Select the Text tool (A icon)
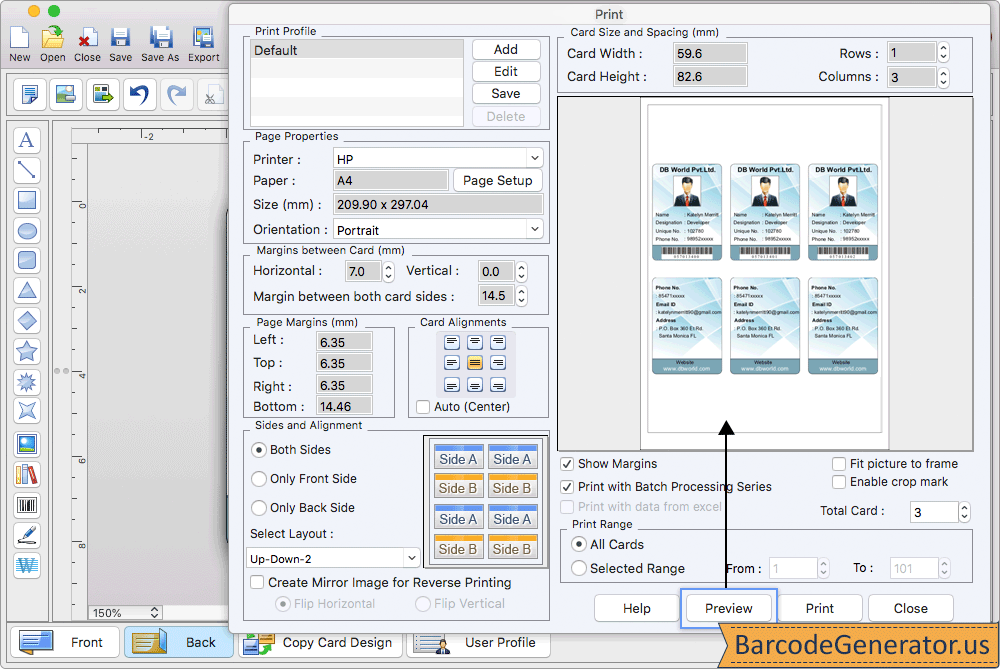Image resolution: width=1000 pixels, height=669 pixels. (x=27, y=140)
